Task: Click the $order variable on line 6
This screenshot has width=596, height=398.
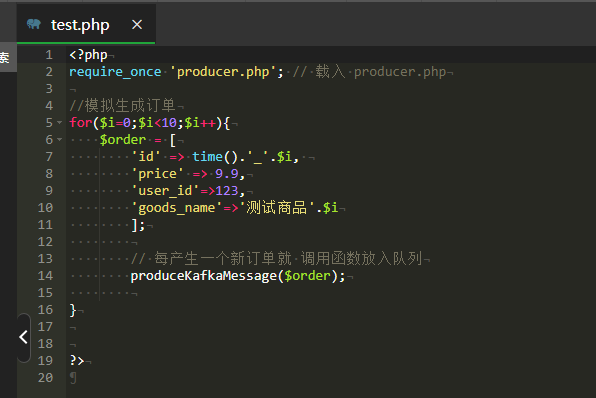Action: tap(123, 140)
